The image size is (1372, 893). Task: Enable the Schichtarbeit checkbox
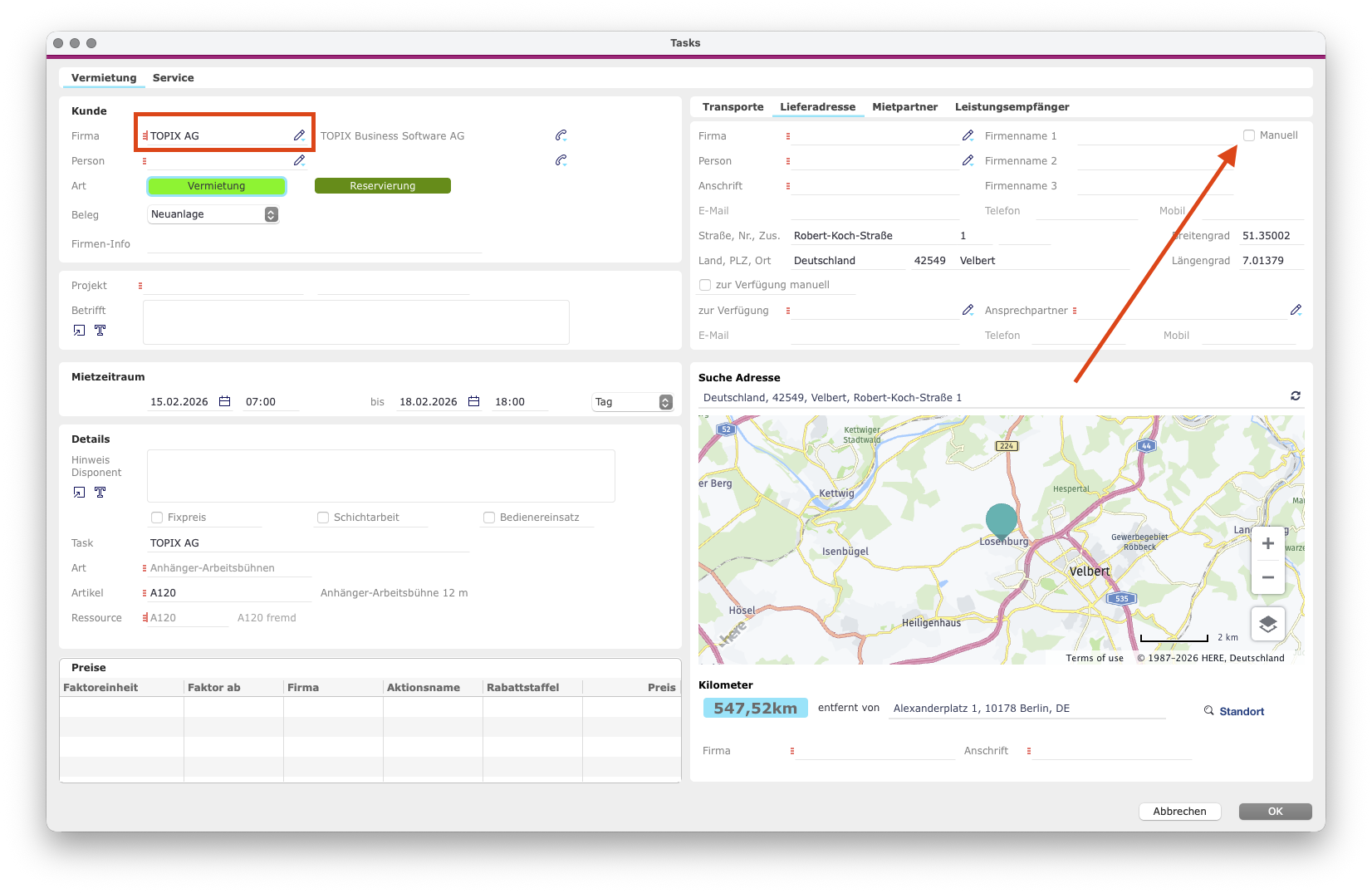pyautogui.click(x=323, y=518)
